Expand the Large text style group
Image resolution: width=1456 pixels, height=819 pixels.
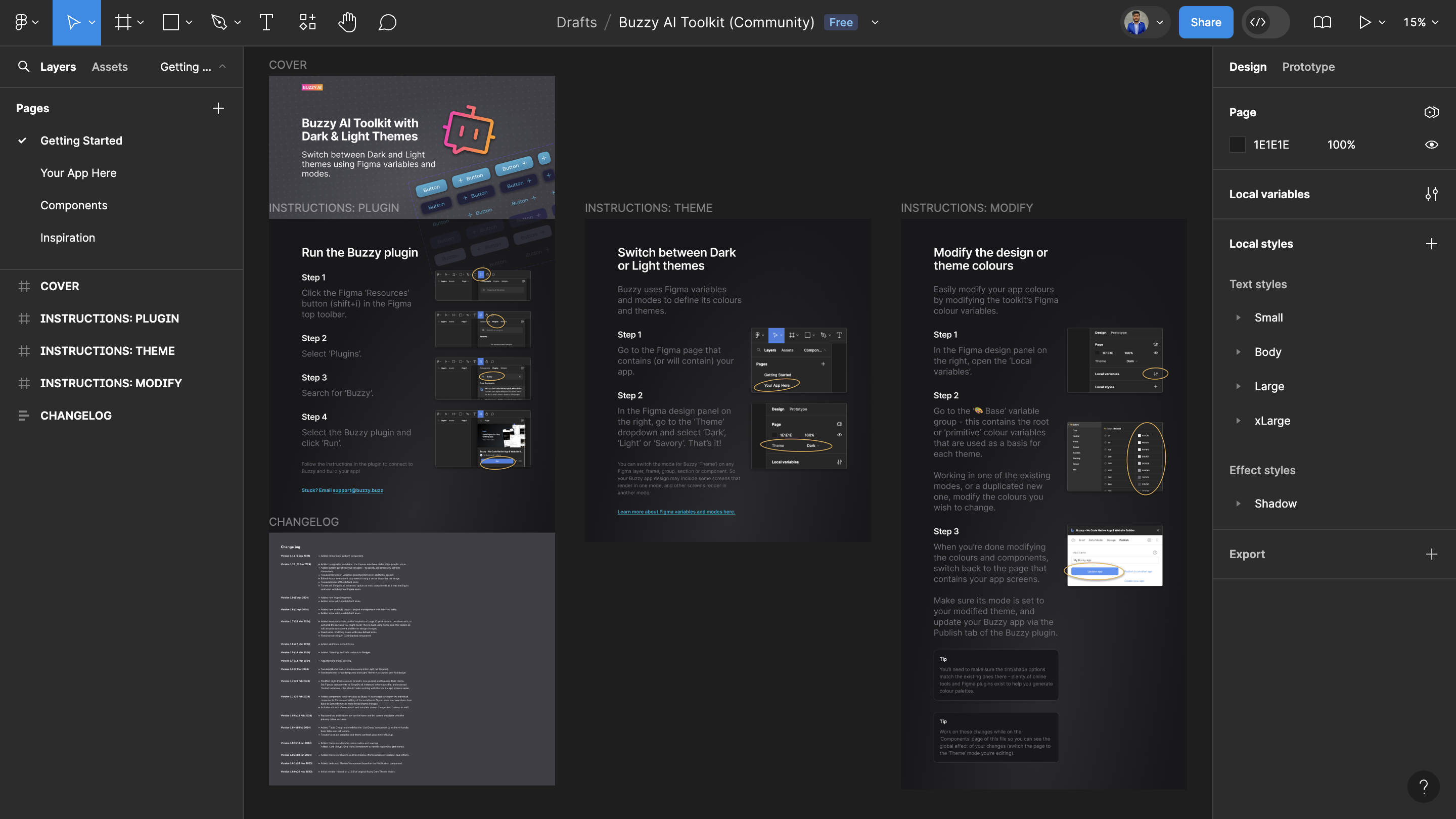point(1238,387)
